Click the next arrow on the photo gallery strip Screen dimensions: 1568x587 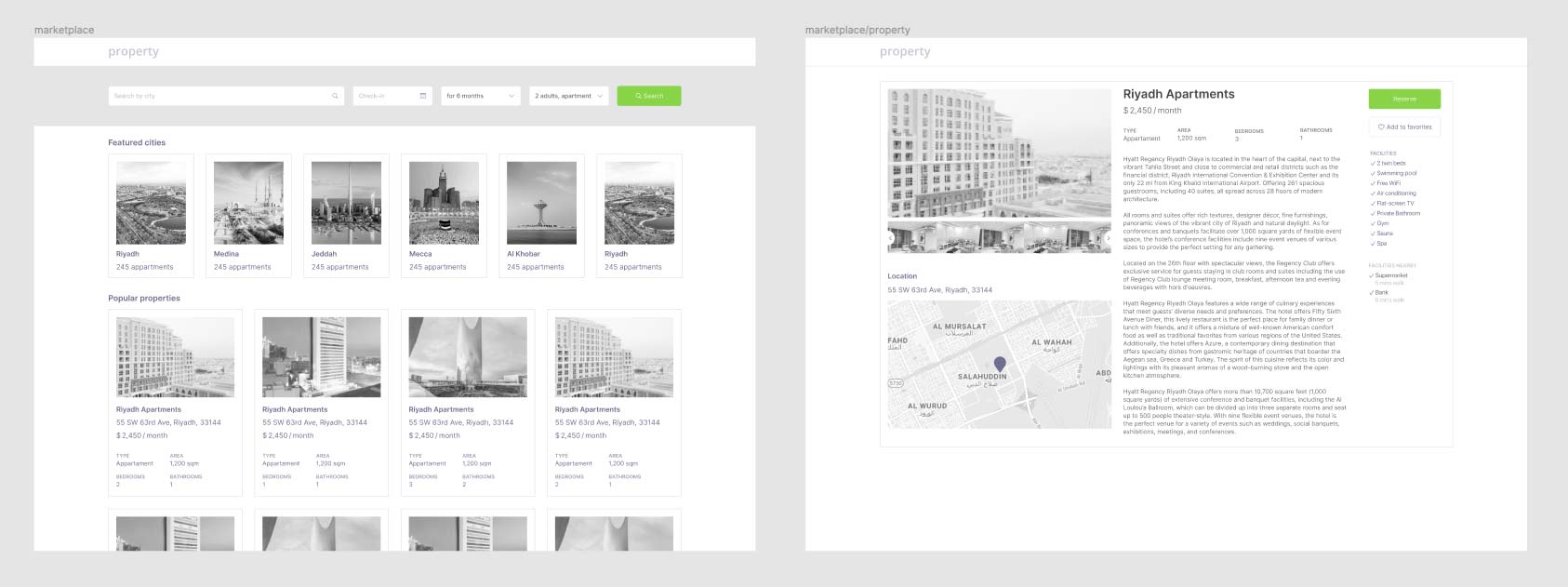[1108, 238]
